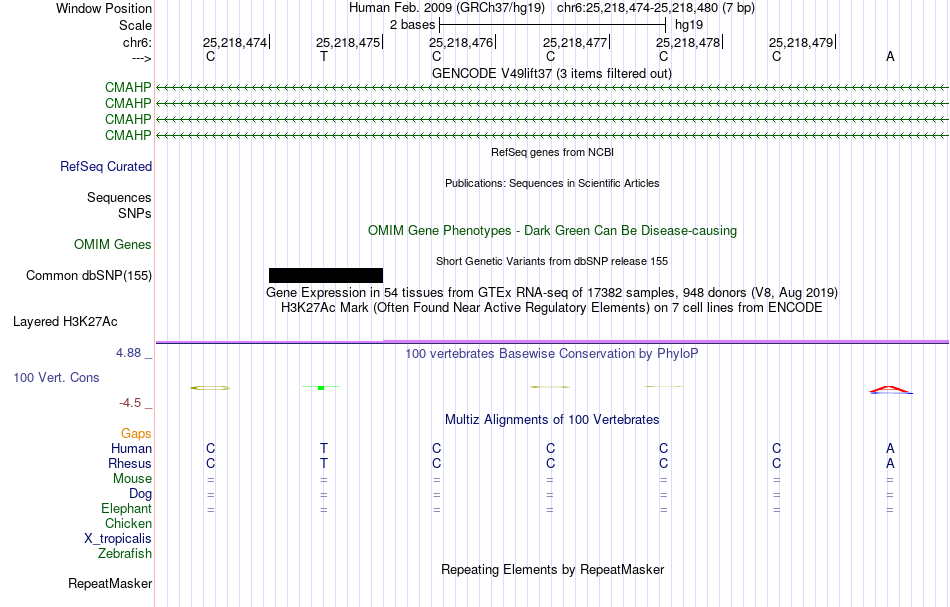The image size is (950, 607).
Task: Click 'Short Genetic Variants from dbSNP release 155'
Action: click(552, 261)
